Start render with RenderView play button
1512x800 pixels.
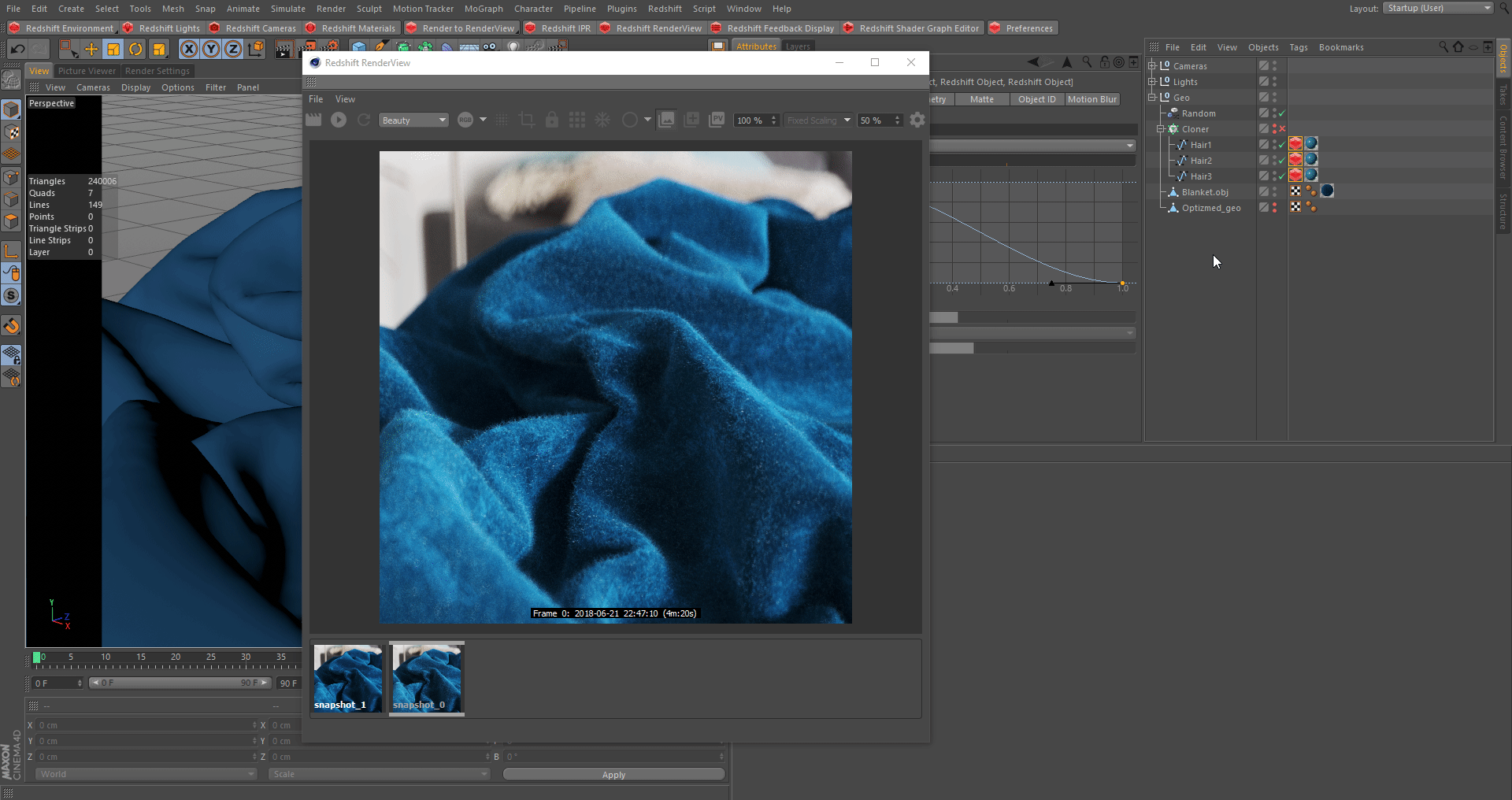click(x=339, y=120)
